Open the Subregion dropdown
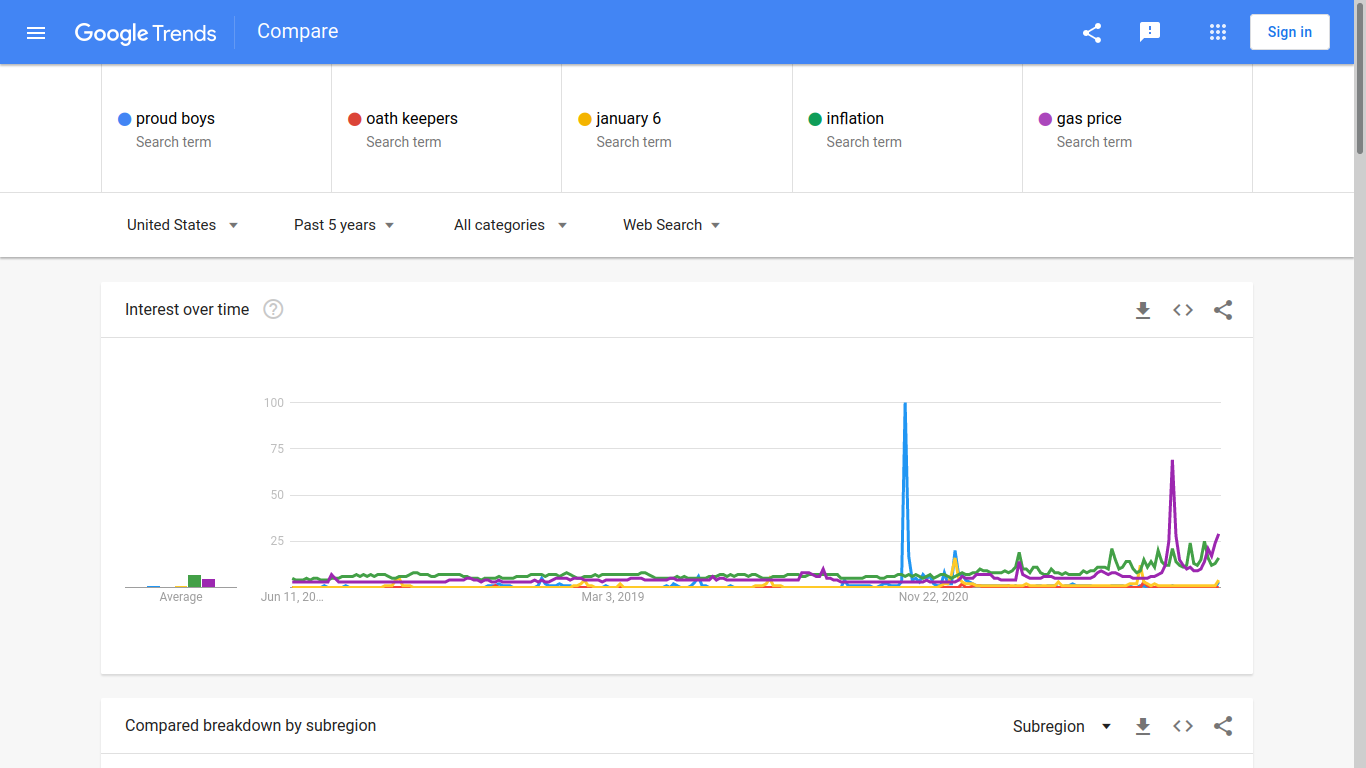Viewport: 1366px width, 768px height. [1062, 726]
